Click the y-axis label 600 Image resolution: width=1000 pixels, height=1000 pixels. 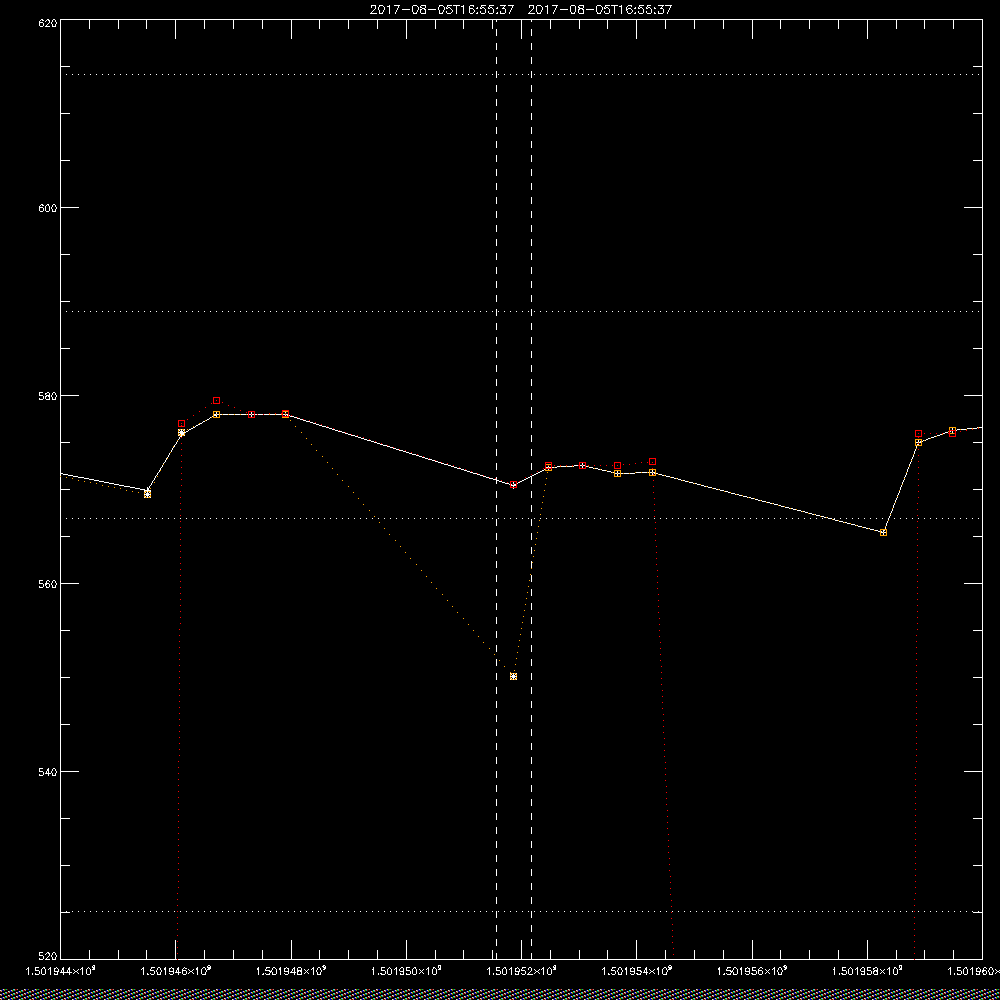[48, 208]
